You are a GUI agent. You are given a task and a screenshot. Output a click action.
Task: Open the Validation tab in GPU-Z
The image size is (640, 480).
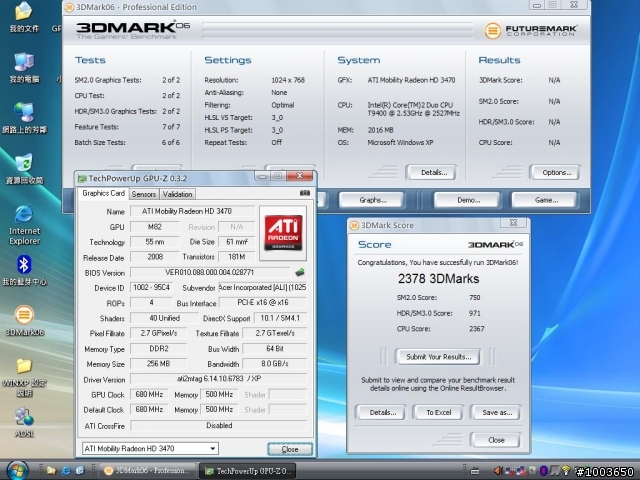[177, 194]
